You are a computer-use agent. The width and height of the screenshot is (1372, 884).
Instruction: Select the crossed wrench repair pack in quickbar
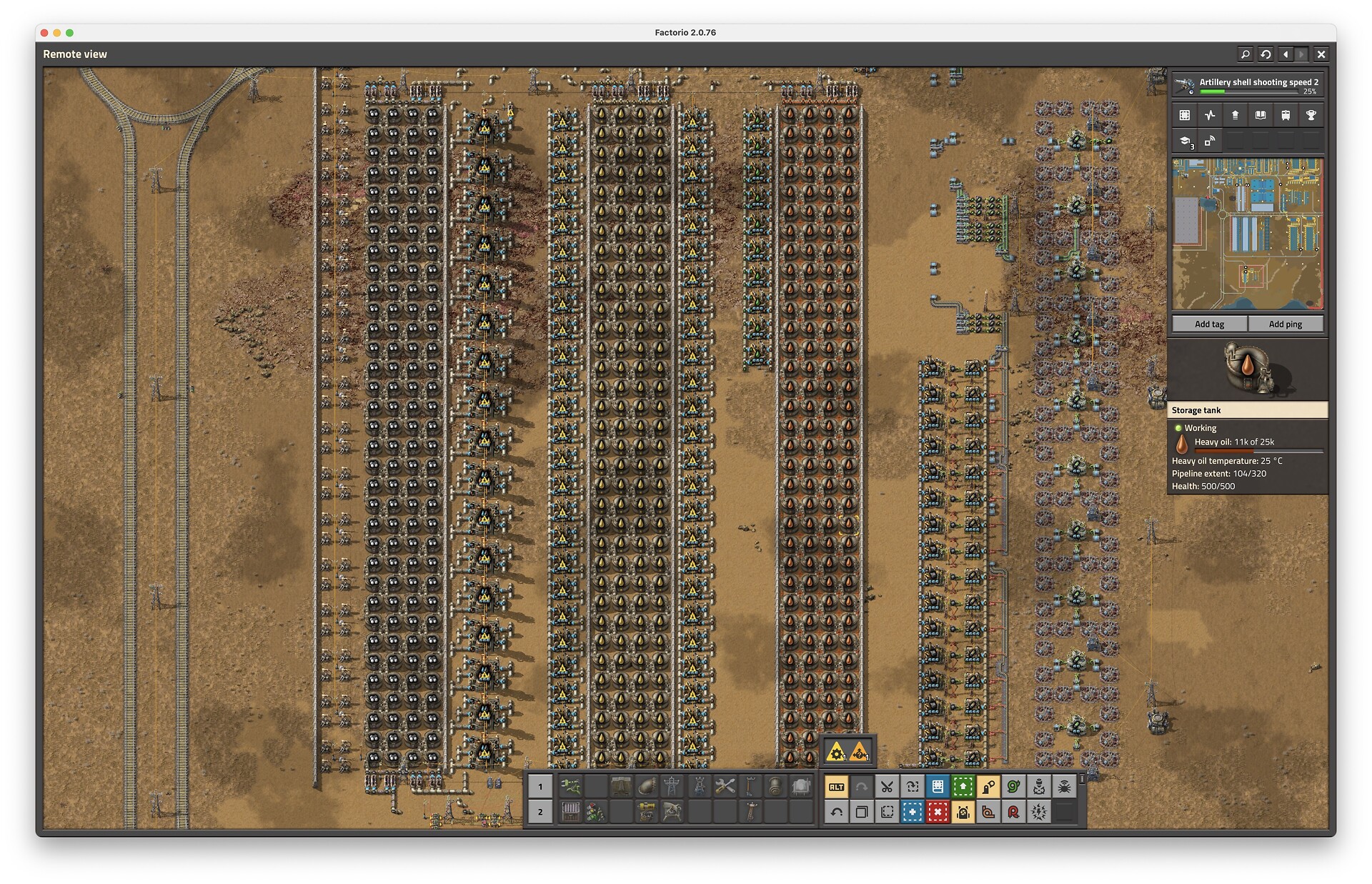[x=725, y=787]
